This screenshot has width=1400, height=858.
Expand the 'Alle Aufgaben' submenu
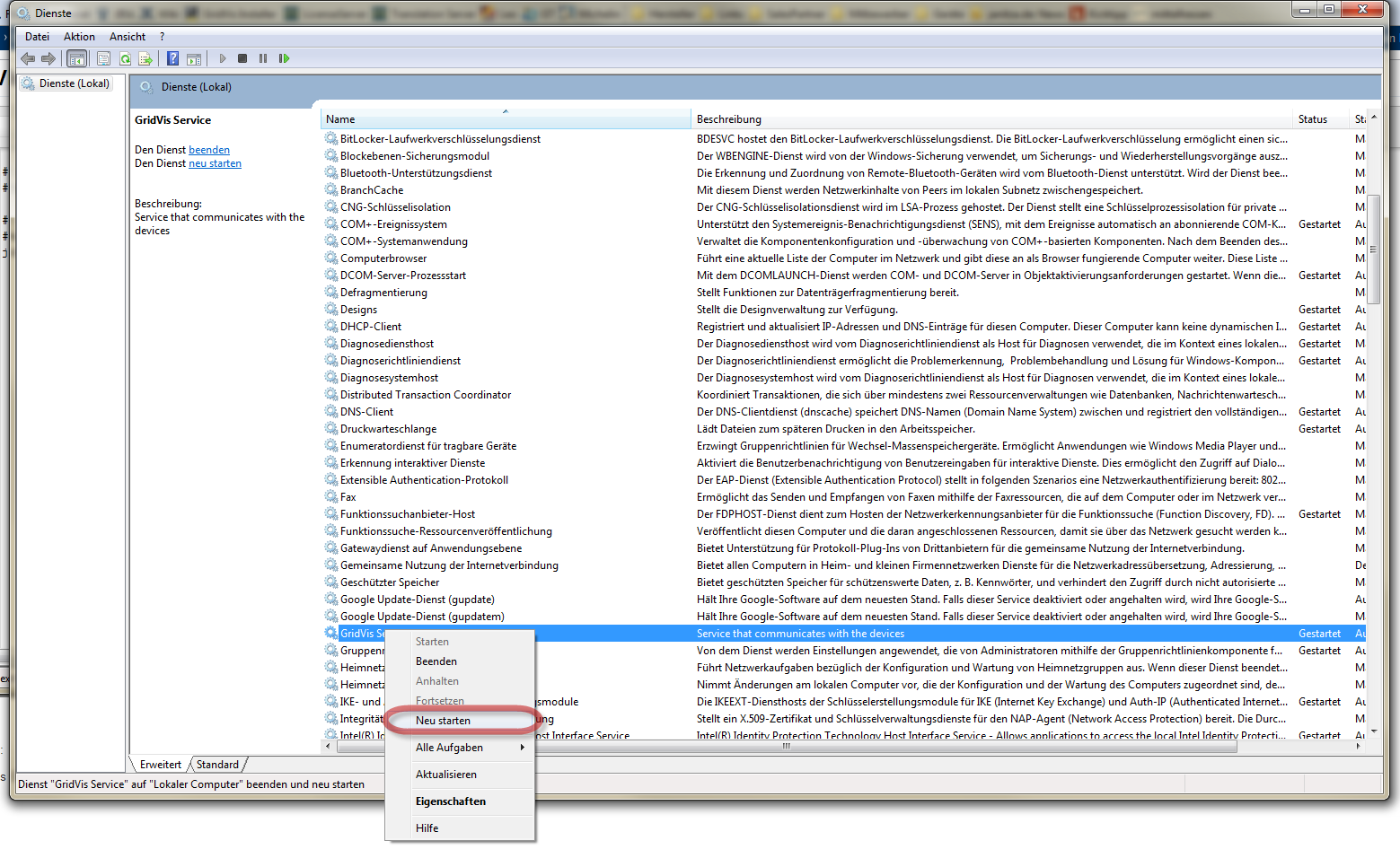[x=449, y=748]
